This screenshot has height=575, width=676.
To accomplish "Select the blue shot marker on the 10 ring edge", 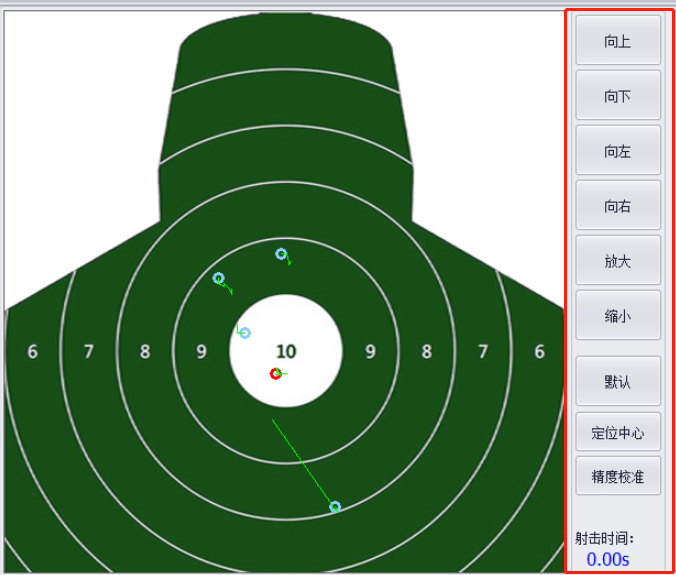I will point(244,333).
